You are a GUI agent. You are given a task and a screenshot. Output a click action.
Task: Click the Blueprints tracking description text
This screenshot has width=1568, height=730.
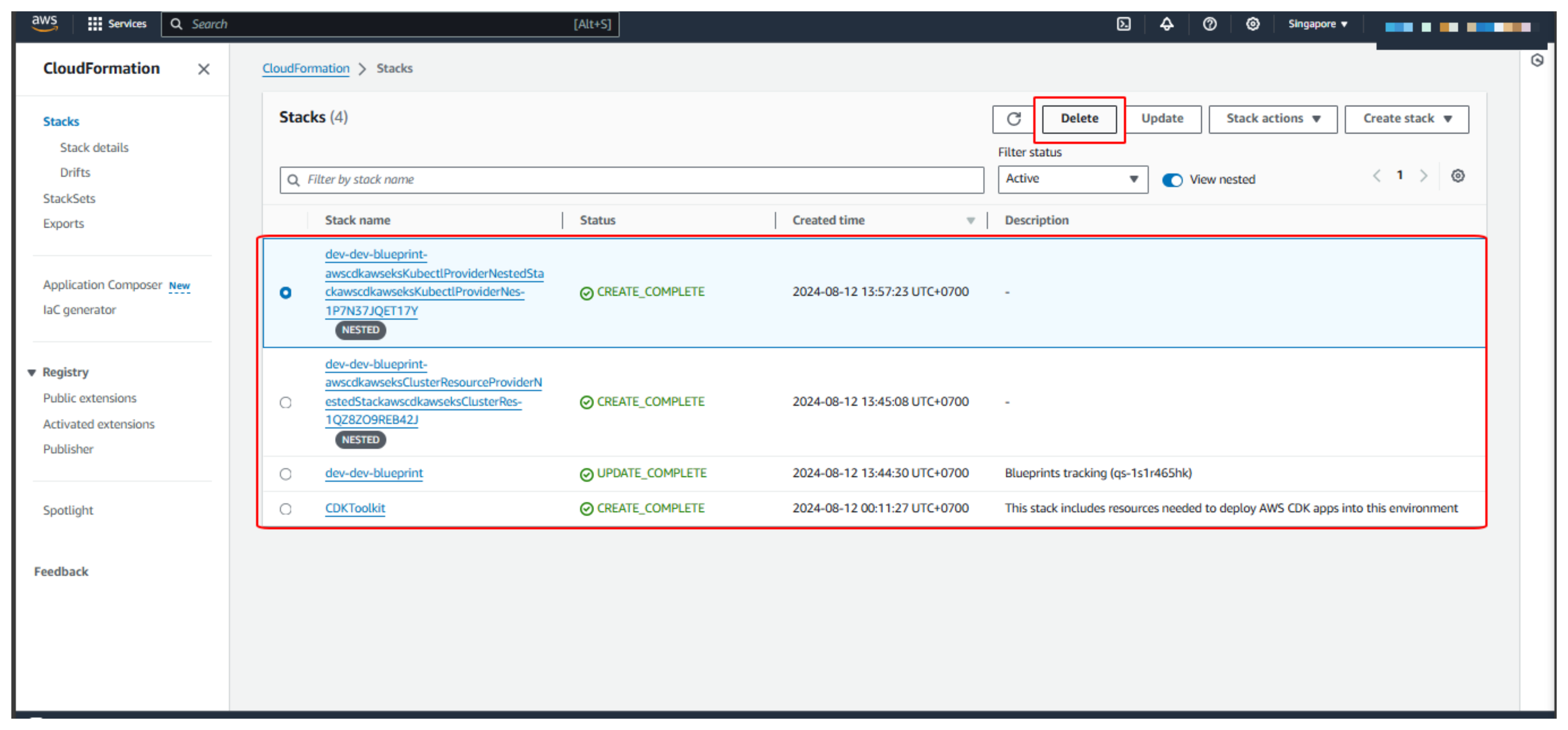[1098, 474]
